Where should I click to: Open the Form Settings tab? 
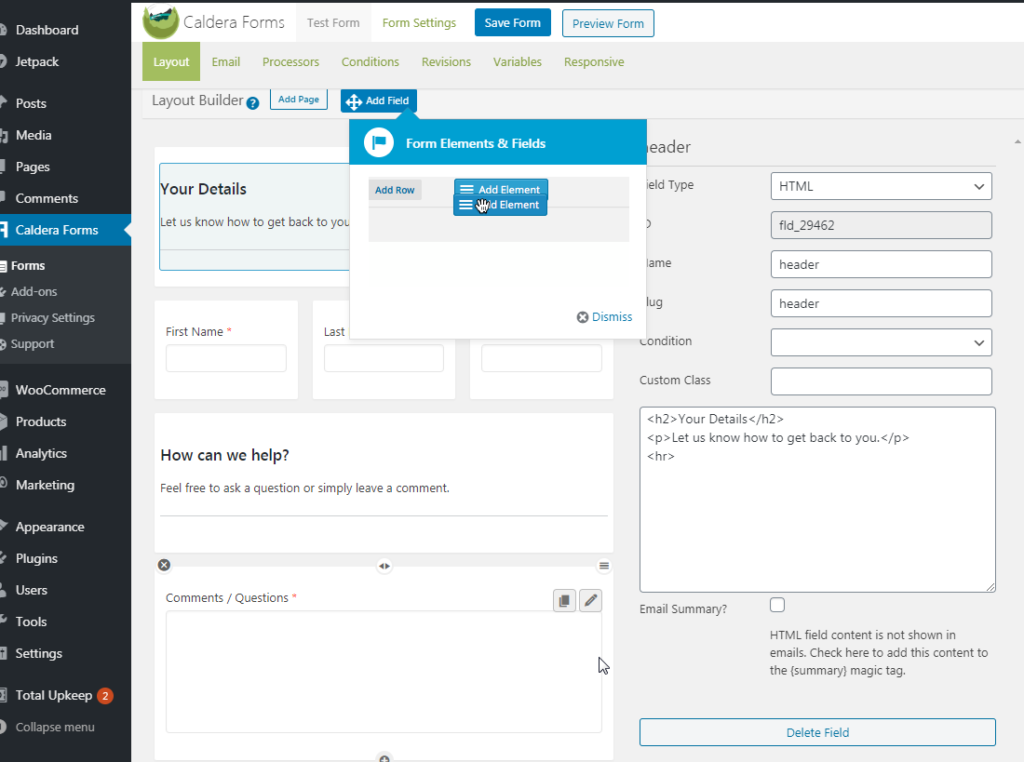point(419,23)
